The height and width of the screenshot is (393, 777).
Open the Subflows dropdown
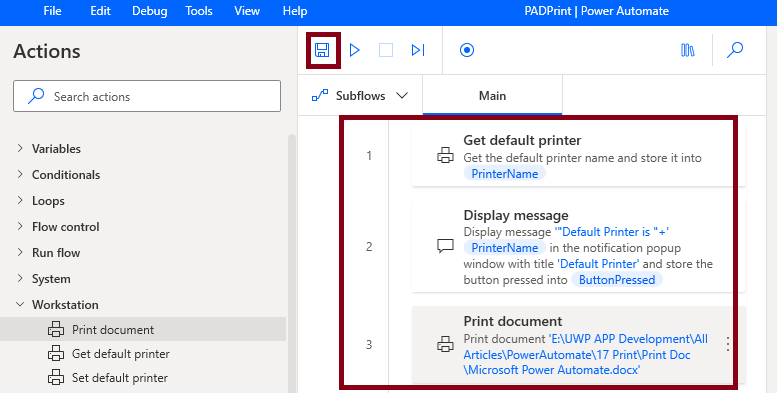pyautogui.click(x=360, y=96)
